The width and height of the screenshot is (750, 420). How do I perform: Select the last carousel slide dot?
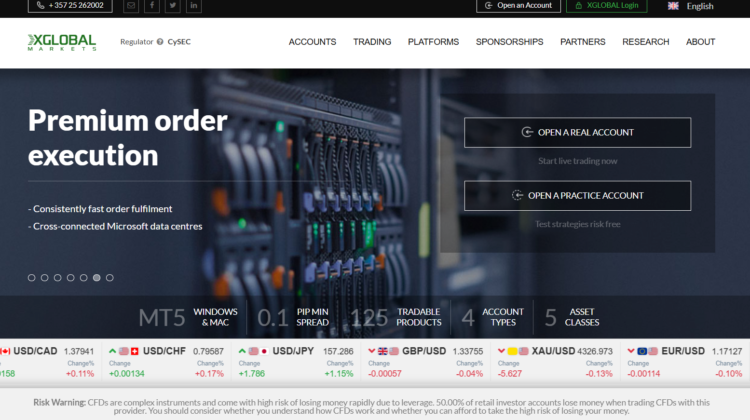click(x=110, y=277)
